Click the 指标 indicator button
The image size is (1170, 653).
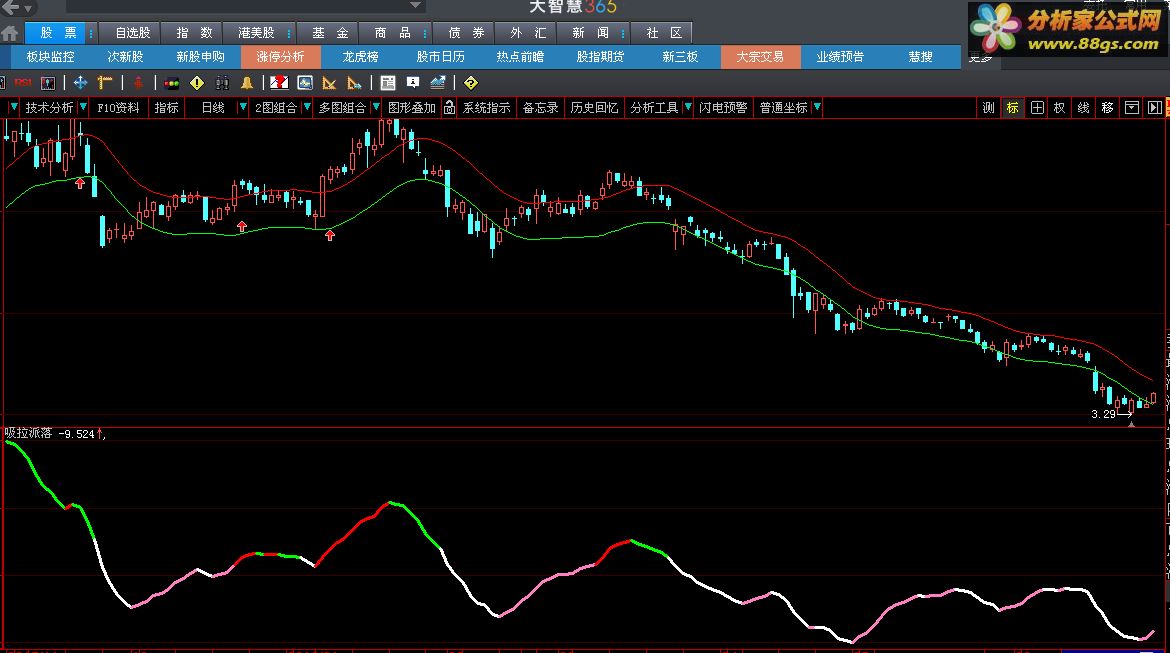(x=166, y=108)
